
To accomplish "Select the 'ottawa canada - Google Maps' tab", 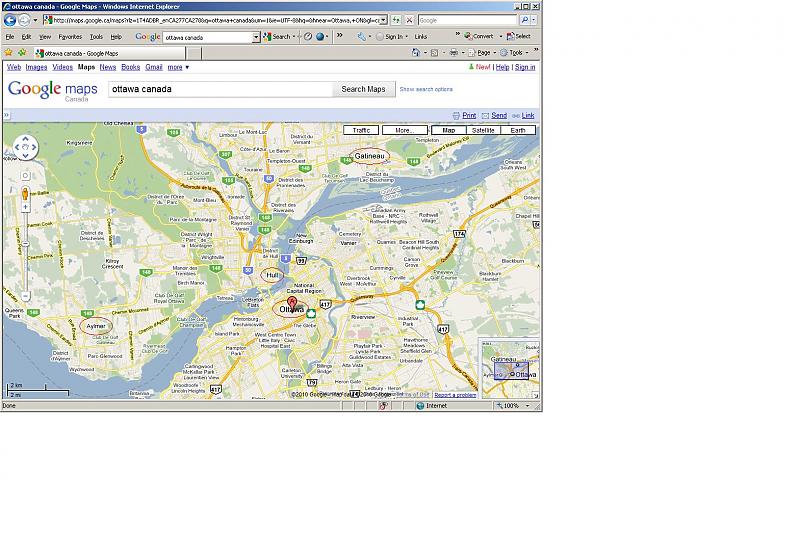I will click(109, 53).
